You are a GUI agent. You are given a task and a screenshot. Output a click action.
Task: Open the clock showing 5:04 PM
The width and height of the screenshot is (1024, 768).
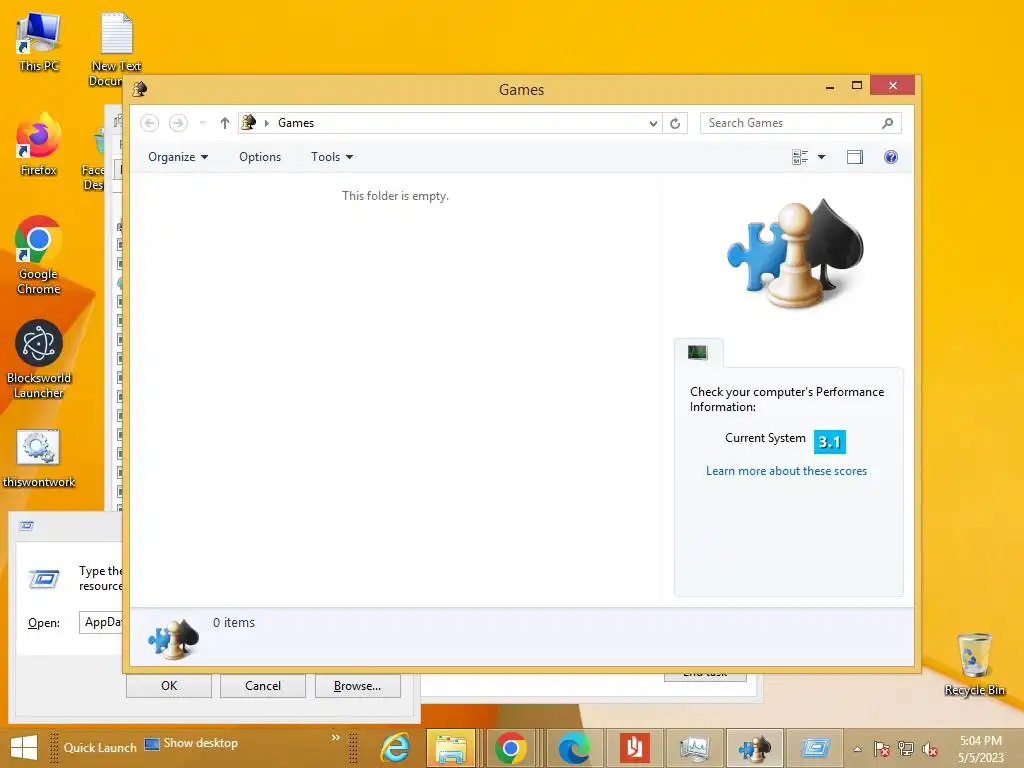[x=981, y=749]
